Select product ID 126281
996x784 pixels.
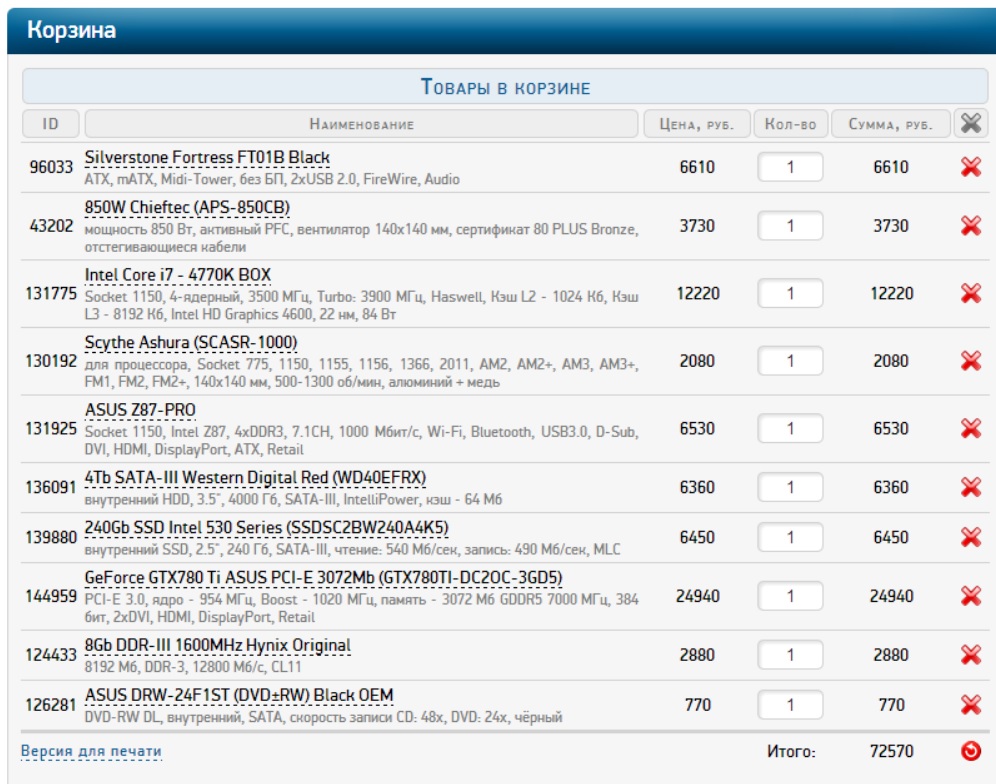pos(51,705)
